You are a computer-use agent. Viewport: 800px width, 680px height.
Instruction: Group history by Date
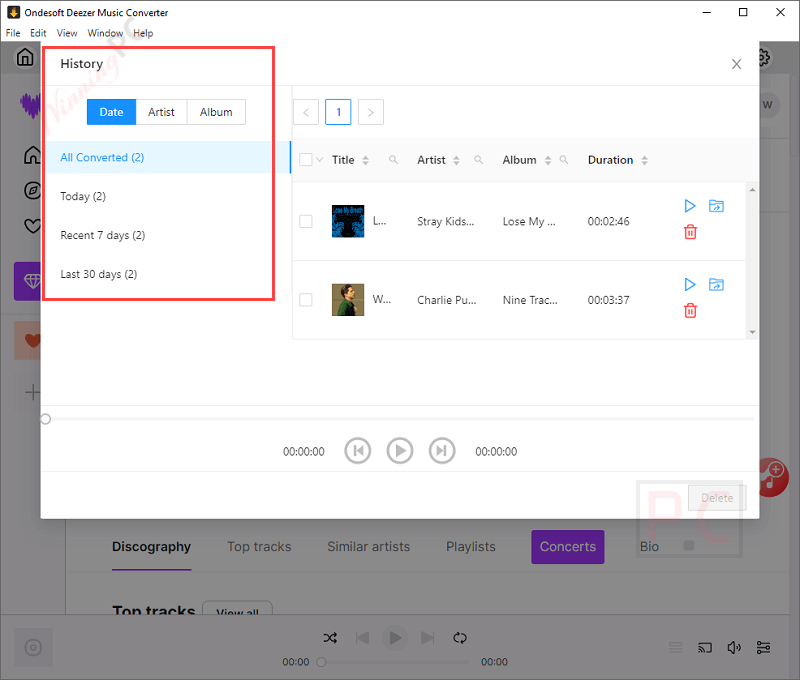111,112
